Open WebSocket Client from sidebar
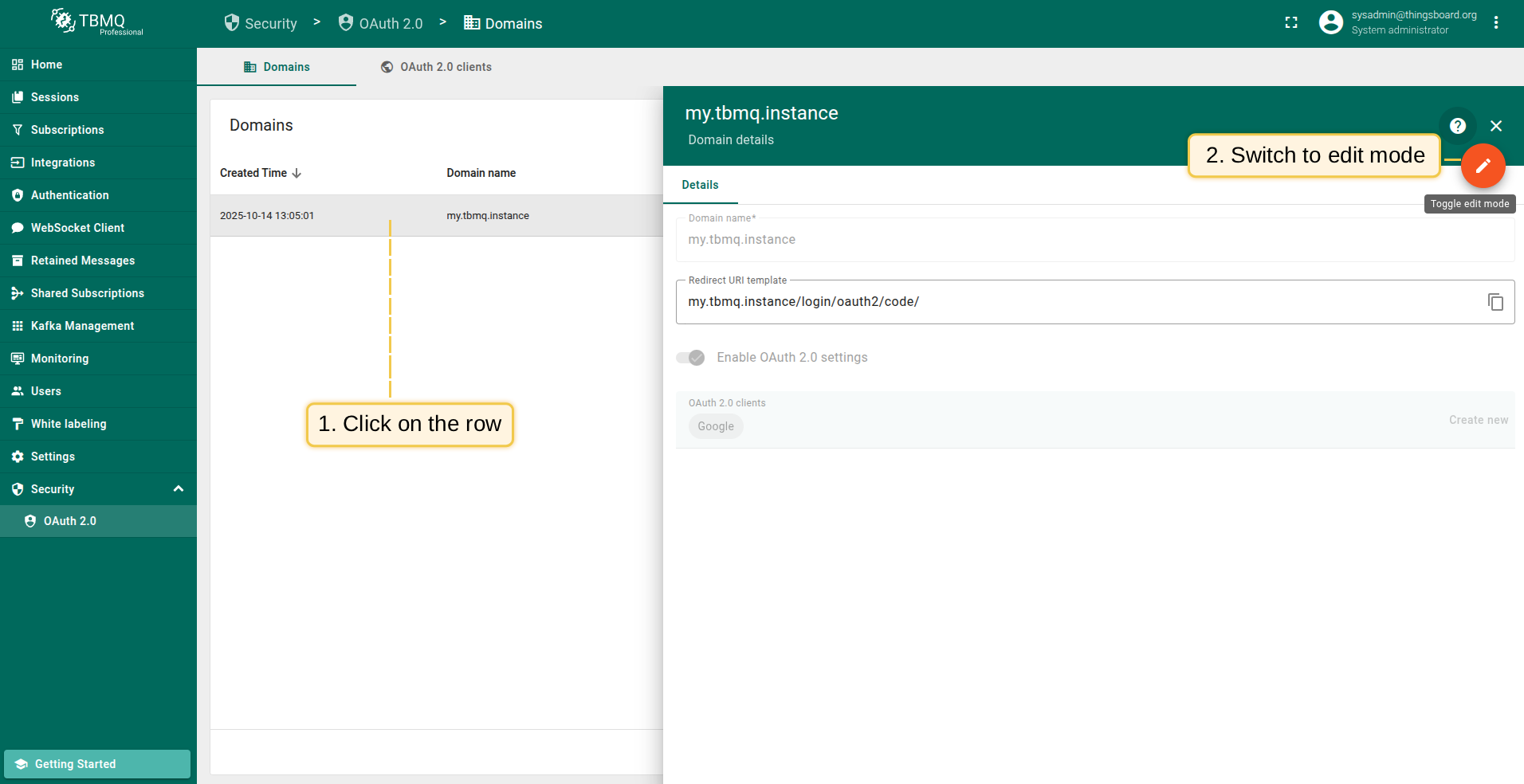Viewport: 1524px width, 784px height. tap(77, 228)
